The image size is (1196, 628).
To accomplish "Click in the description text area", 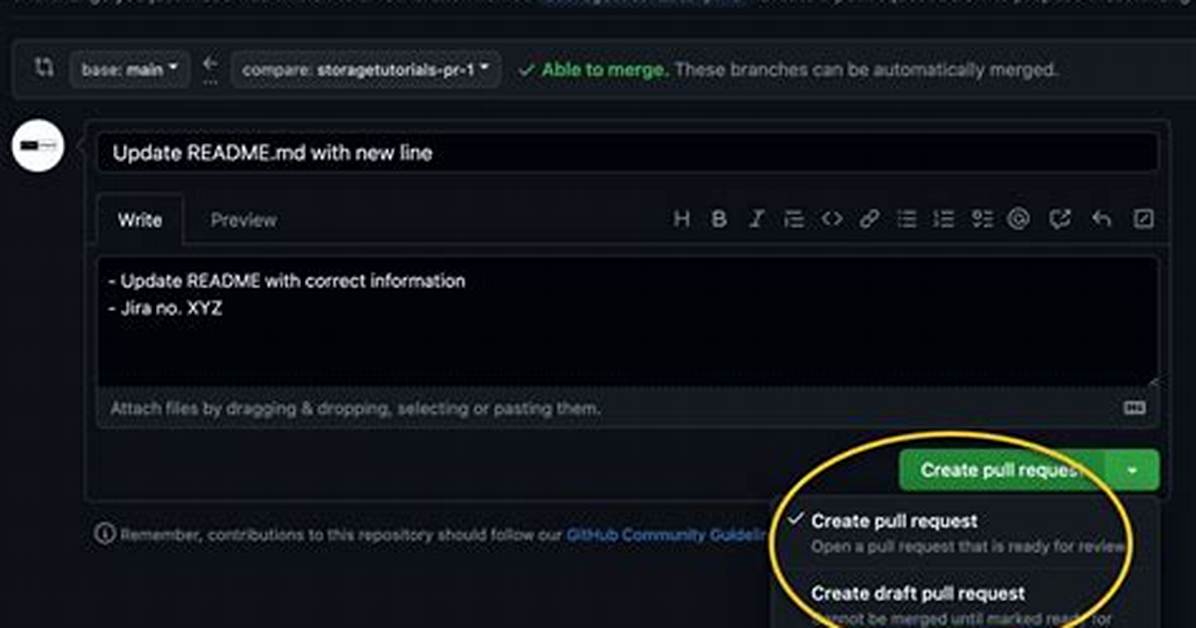I will 627,321.
